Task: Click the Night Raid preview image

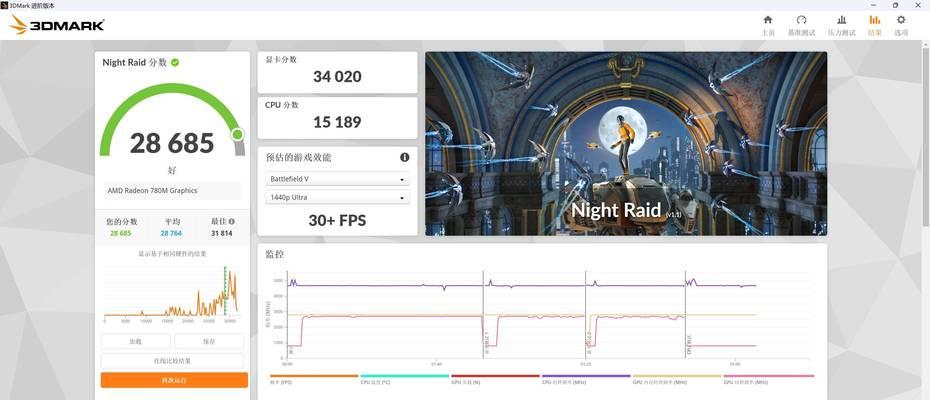Action: click(x=626, y=144)
